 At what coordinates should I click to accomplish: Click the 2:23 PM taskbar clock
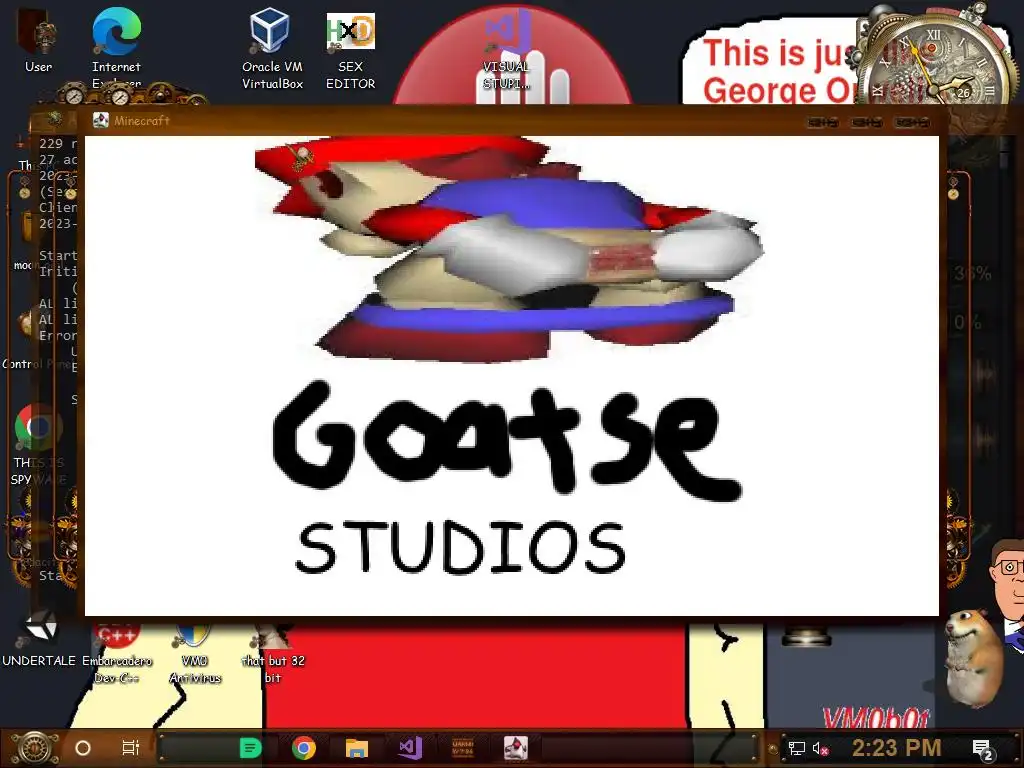pos(897,748)
